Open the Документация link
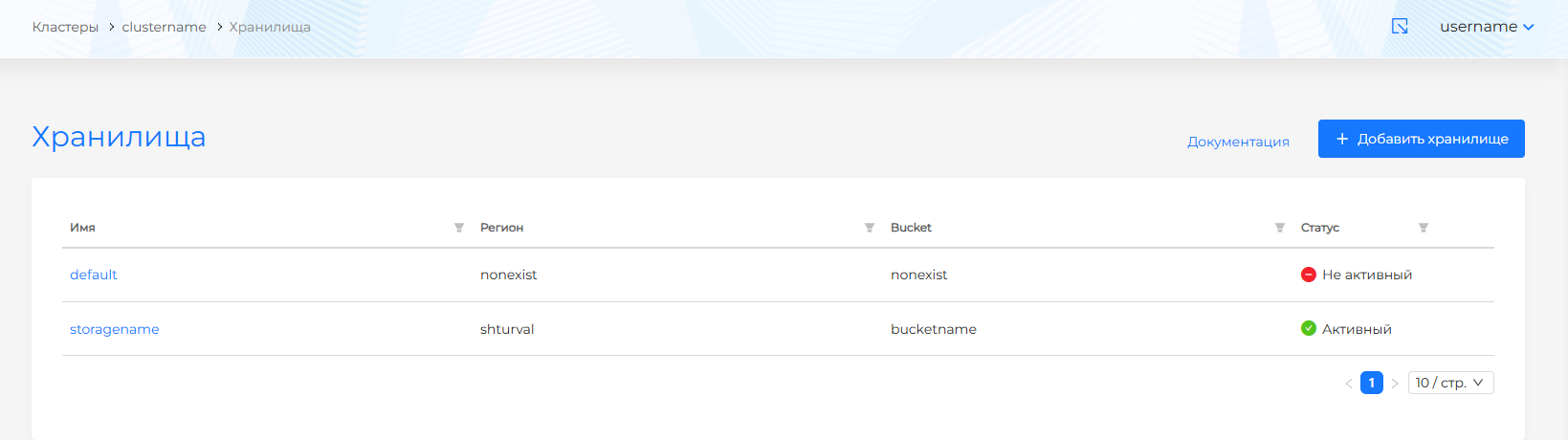The image size is (1568, 440). 1238,142
